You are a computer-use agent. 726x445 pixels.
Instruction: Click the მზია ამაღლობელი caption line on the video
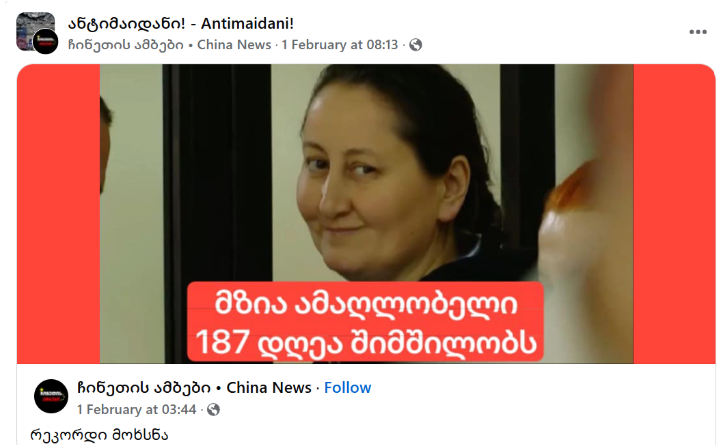click(x=366, y=303)
